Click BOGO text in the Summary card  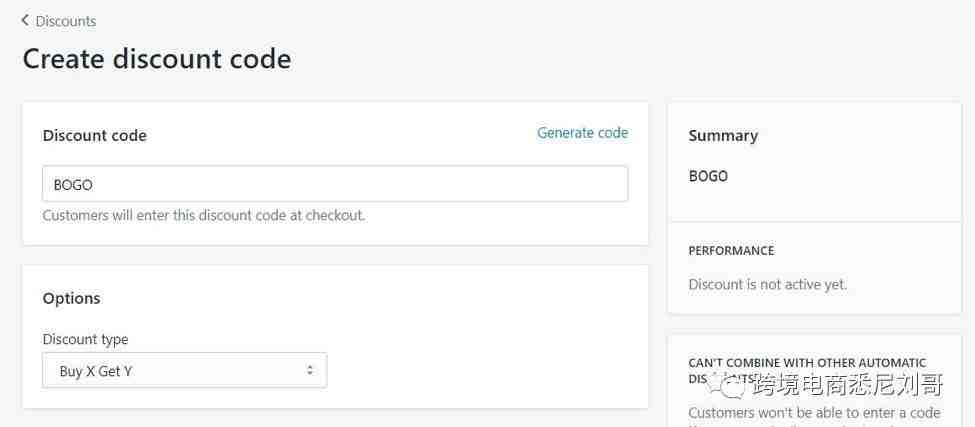(708, 176)
